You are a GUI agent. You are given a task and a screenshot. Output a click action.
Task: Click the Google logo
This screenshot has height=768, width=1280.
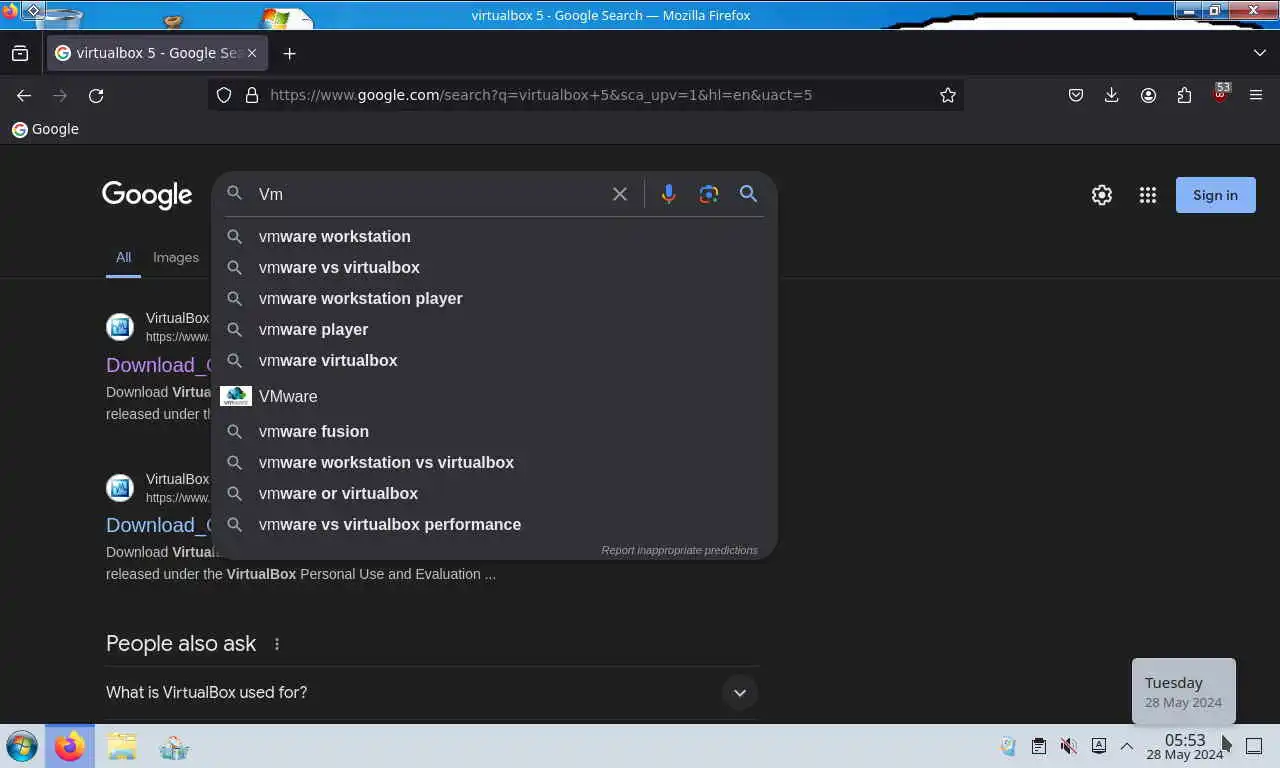[x=147, y=195]
